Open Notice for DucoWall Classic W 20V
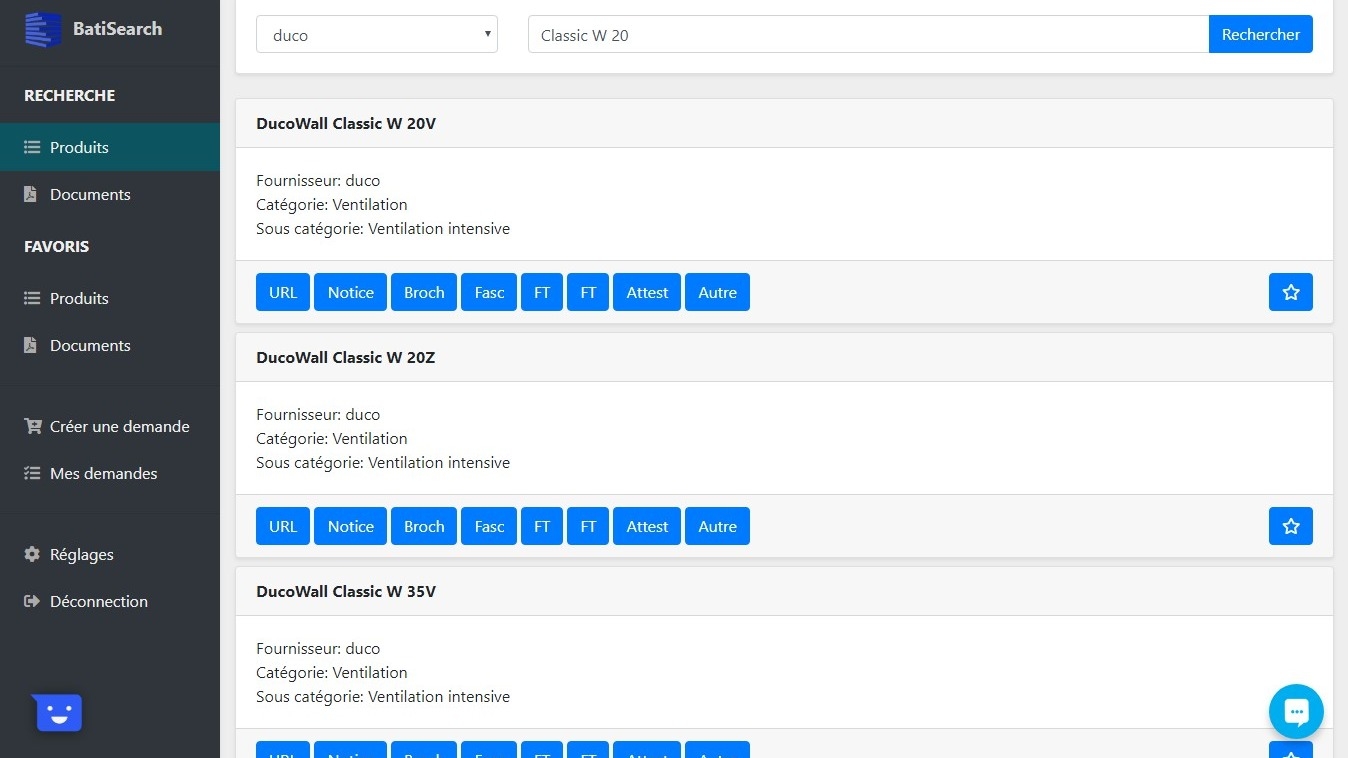1348x758 pixels. pos(350,292)
